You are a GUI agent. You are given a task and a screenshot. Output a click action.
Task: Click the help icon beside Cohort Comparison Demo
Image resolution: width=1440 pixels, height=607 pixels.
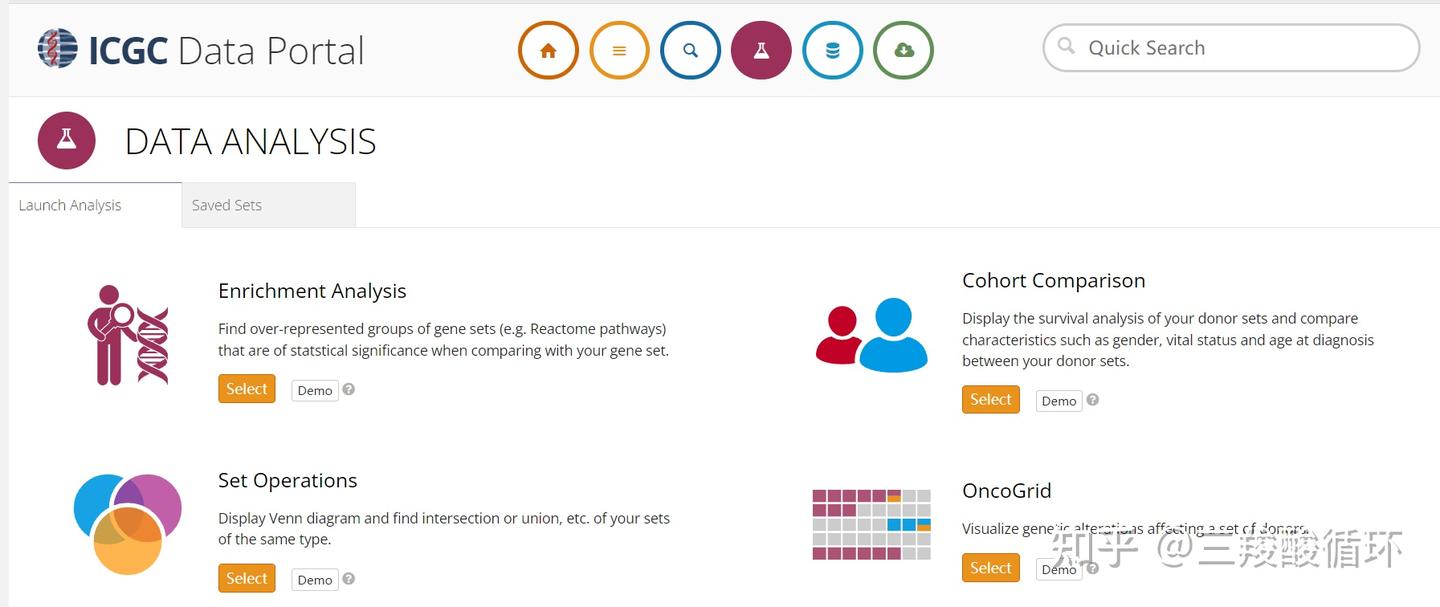[1093, 399]
